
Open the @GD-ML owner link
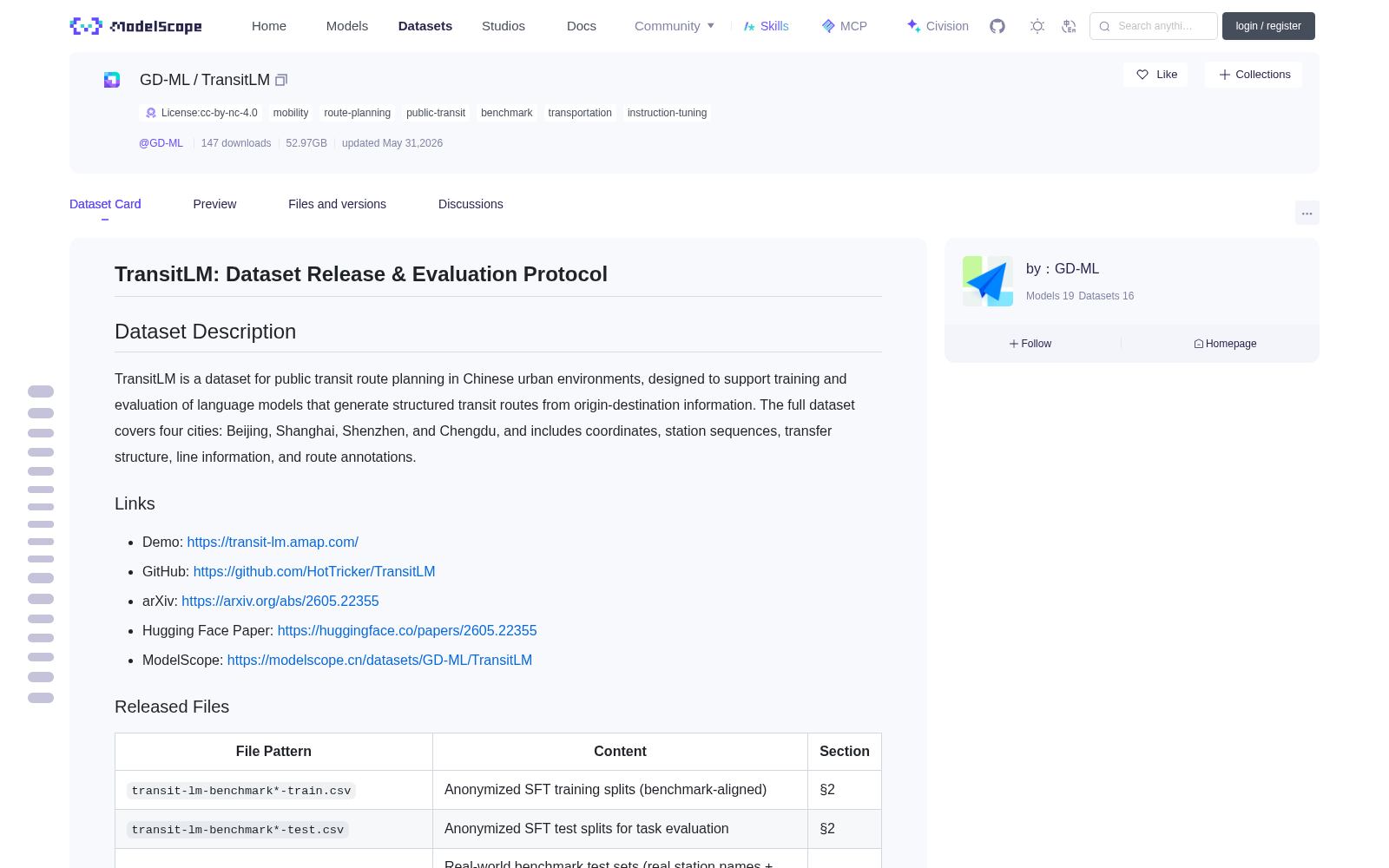[x=161, y=143]
